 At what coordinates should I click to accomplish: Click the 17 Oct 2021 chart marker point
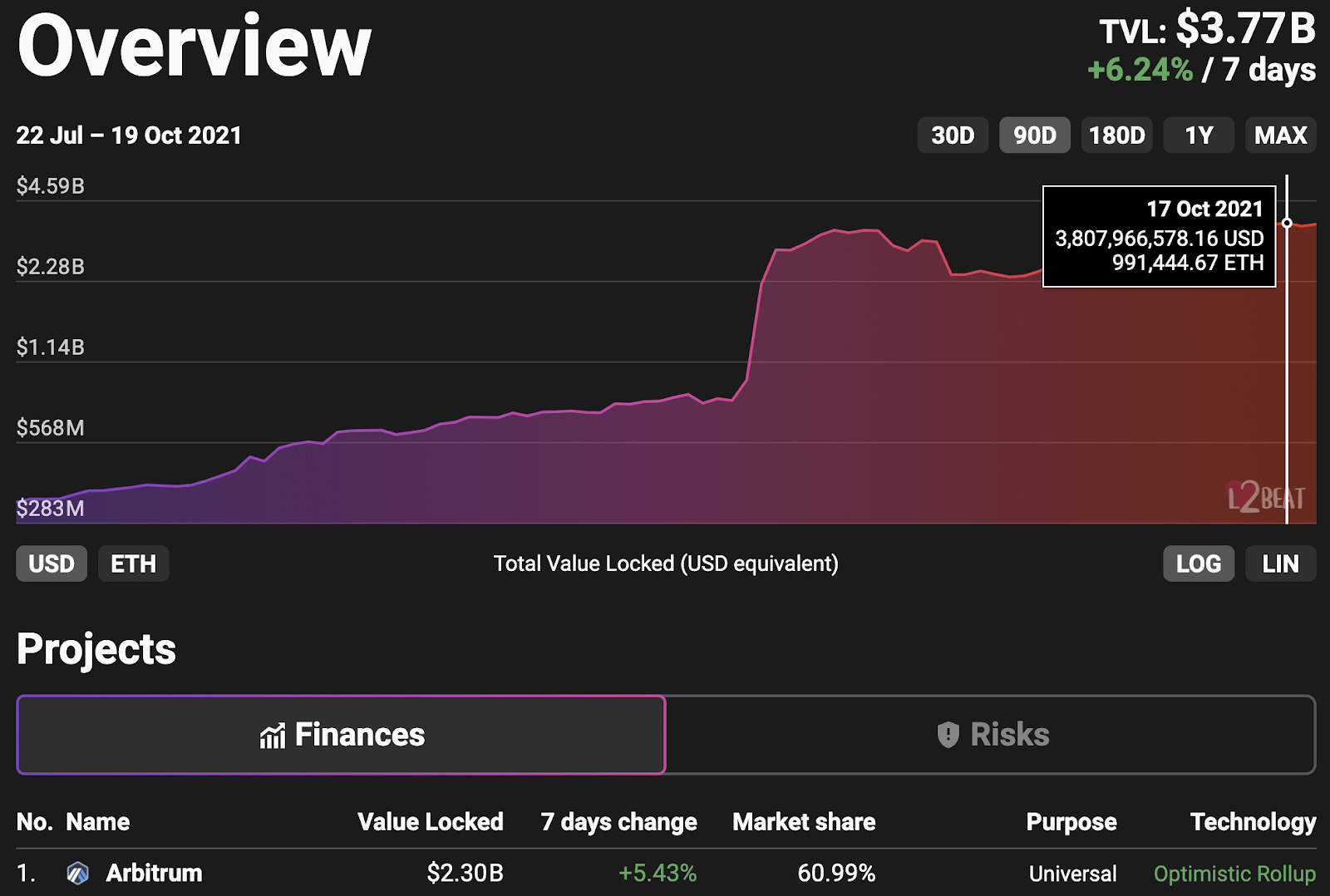(x=1287, y=223)
